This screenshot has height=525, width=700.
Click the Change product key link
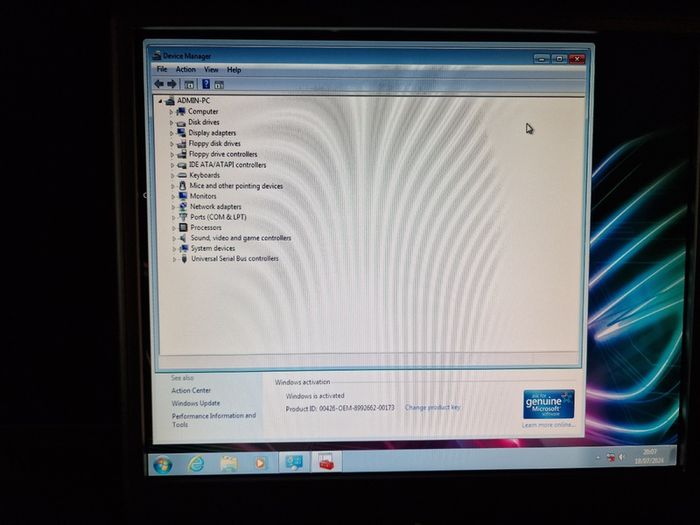click(433, 407)
